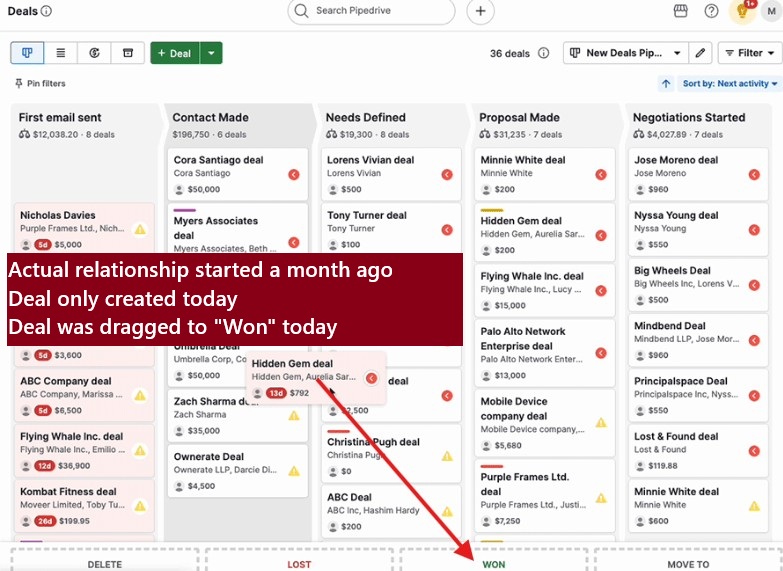Click overdue icon on Lost & Found deal

pyautogui.click(x=754, y=451)
